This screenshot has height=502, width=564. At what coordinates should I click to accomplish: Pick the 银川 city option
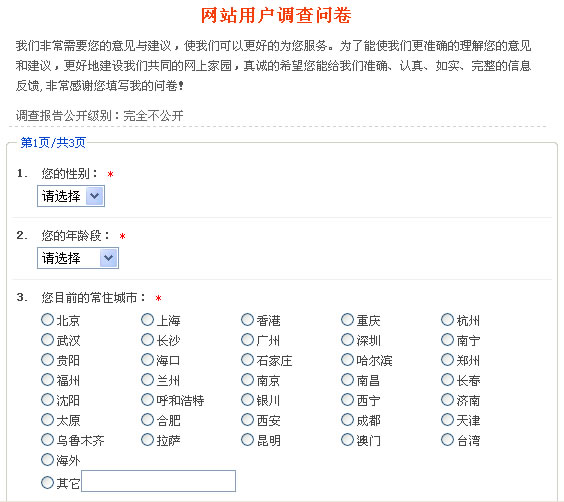pos(247,400)
